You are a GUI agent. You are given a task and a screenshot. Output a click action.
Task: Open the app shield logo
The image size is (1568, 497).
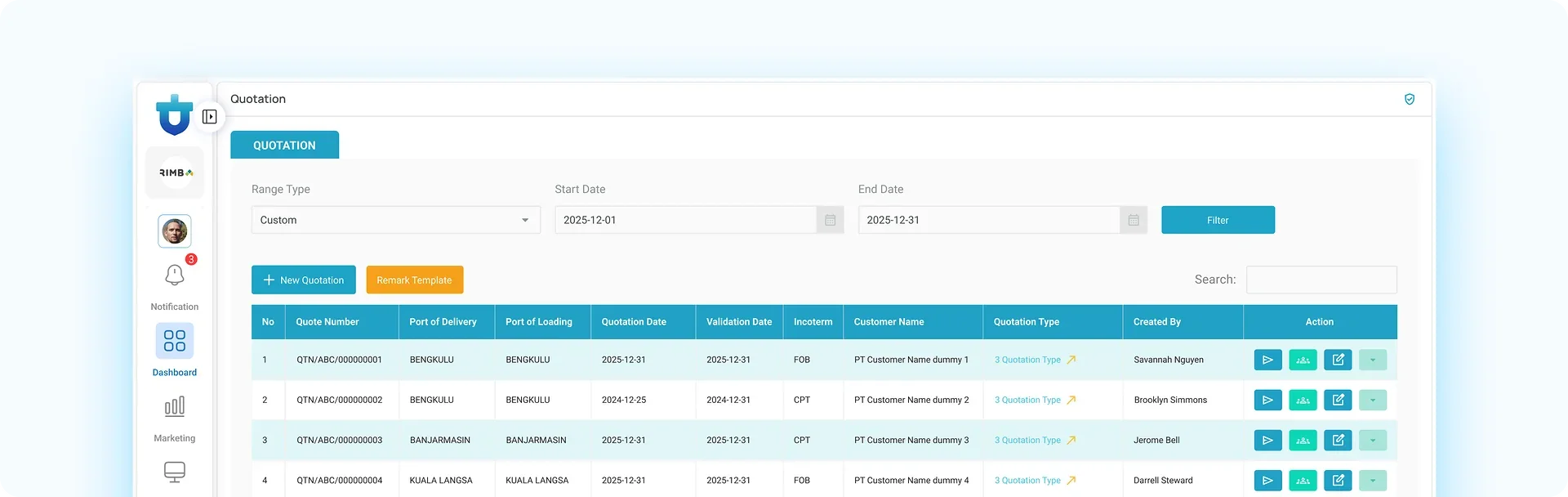(174, 114)
